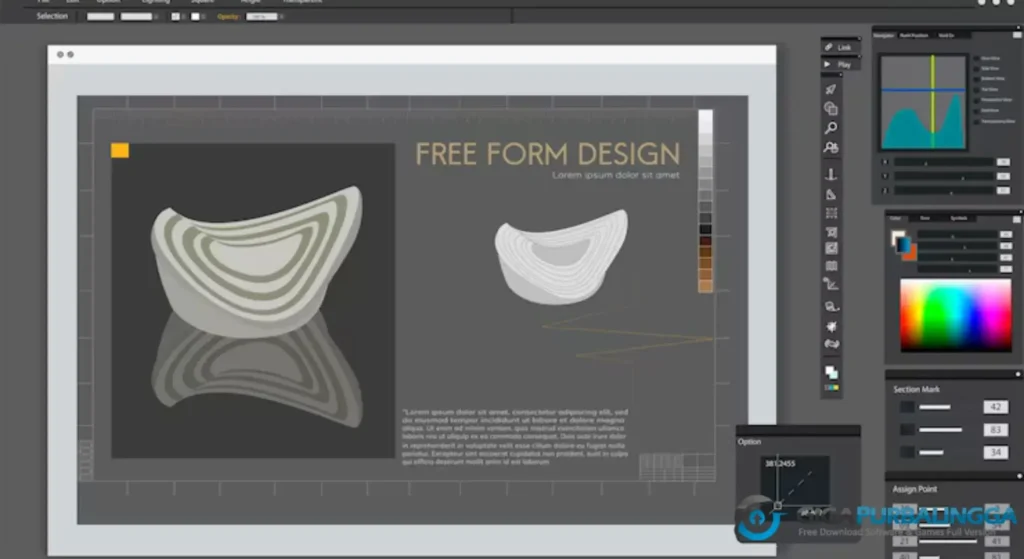Image resolution: width=1024 pixels, height=559 pixels.
Task: Switch to the Color tab
Action: pos(895,218)
